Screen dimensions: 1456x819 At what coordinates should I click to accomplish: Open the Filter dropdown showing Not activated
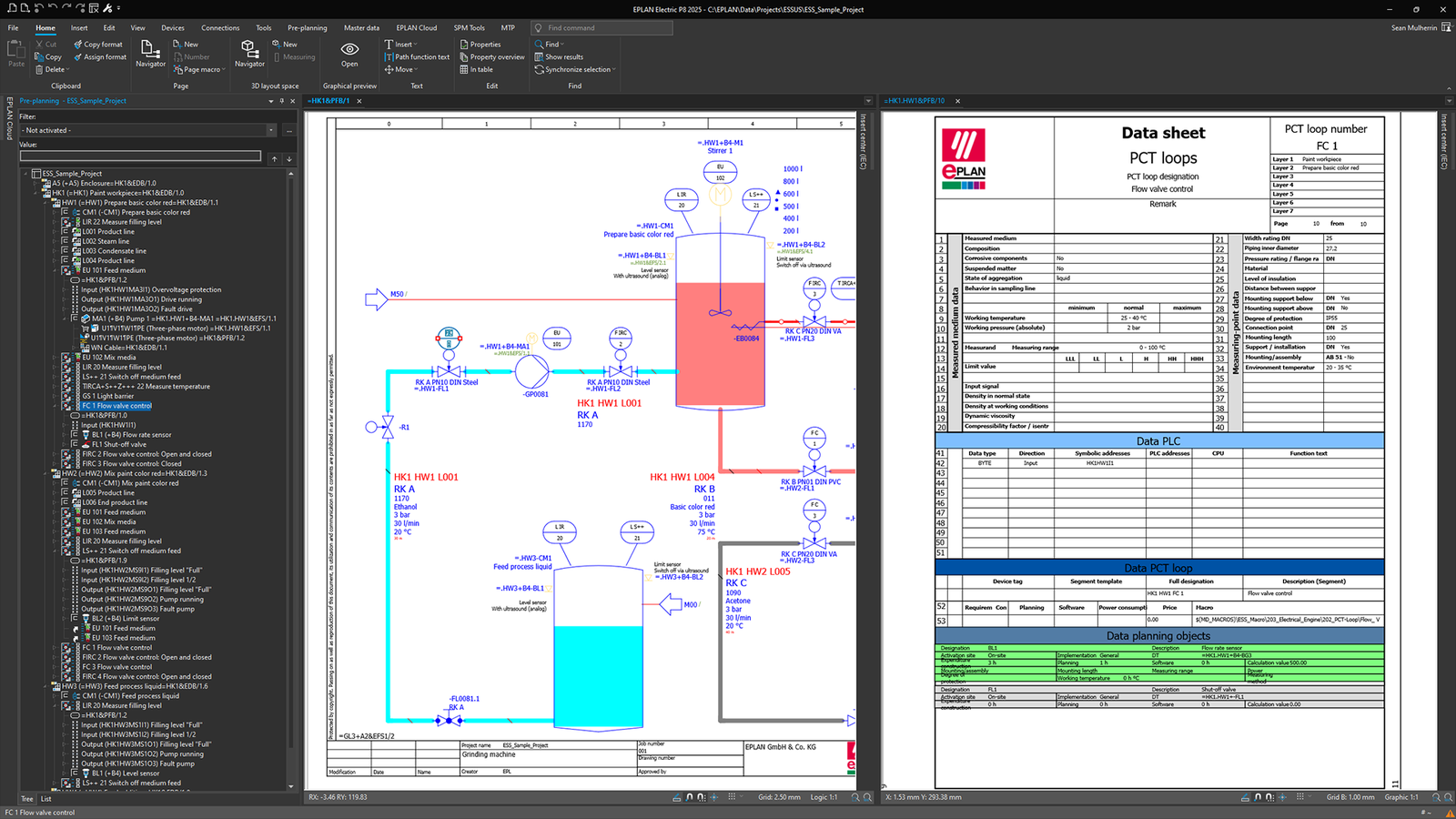pyautogui.click(x=271, y=130)
